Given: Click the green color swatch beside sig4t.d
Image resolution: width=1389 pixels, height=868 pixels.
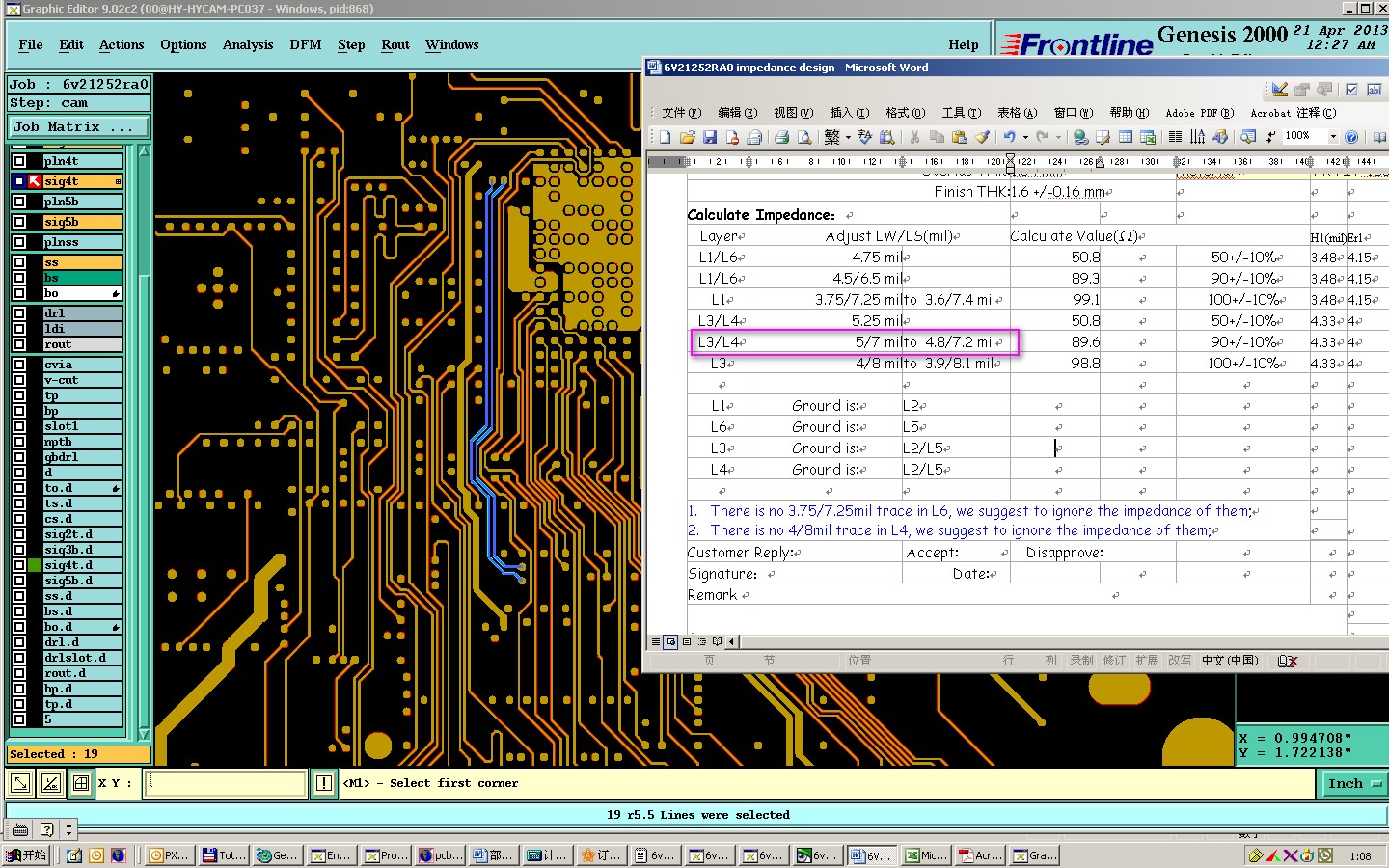Looking at the screenshot, I should tap(35, 565).
